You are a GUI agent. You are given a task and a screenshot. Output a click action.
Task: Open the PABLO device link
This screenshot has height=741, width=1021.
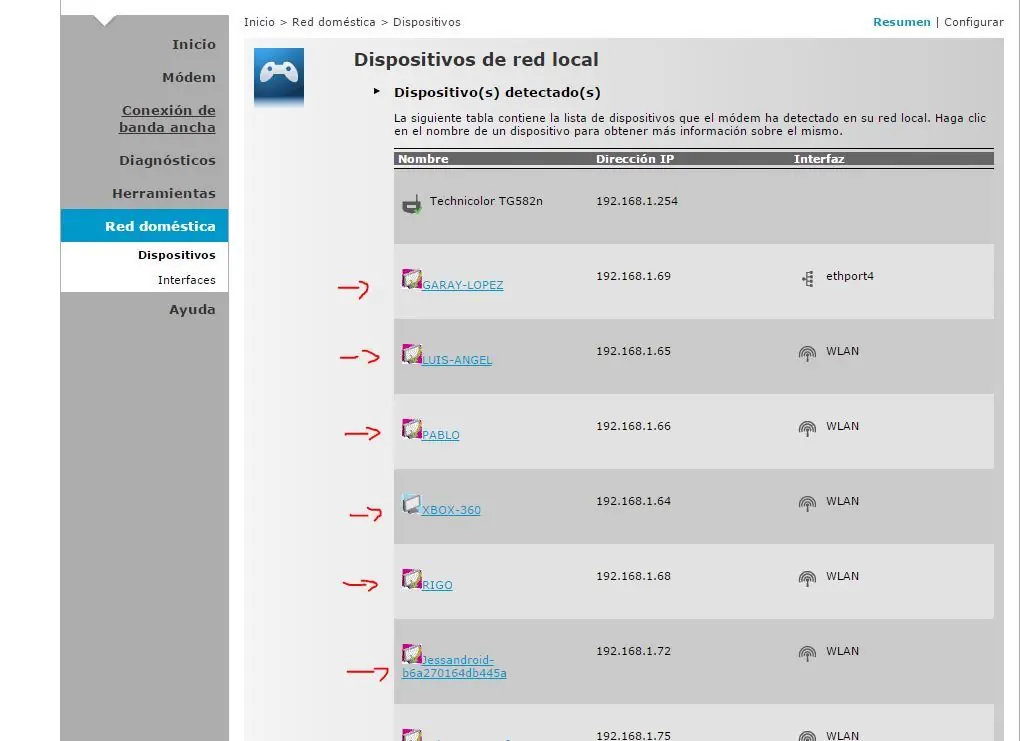pyautogui.click(x=440, y=435)
